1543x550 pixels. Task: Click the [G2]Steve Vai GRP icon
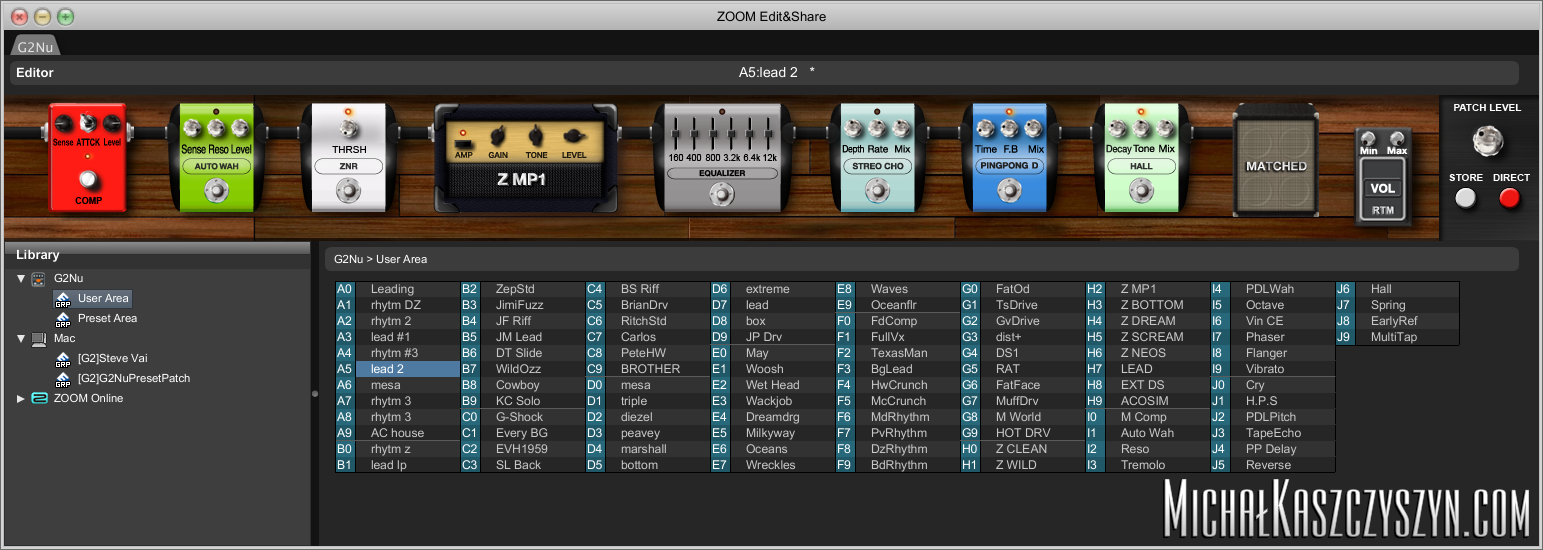coord(63,358)
